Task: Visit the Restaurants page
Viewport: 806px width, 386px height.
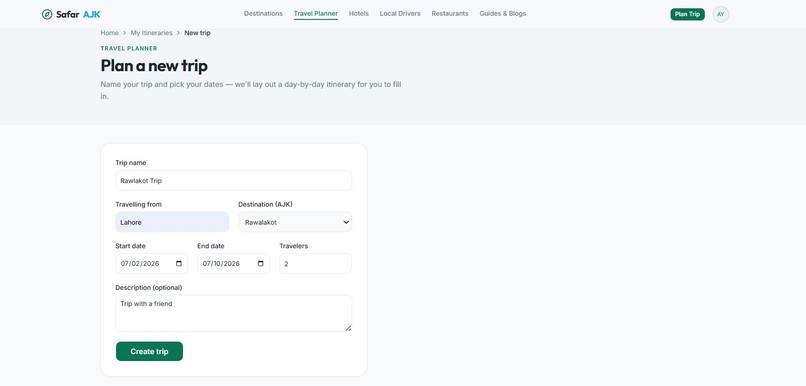Action: tap(450, 14)
